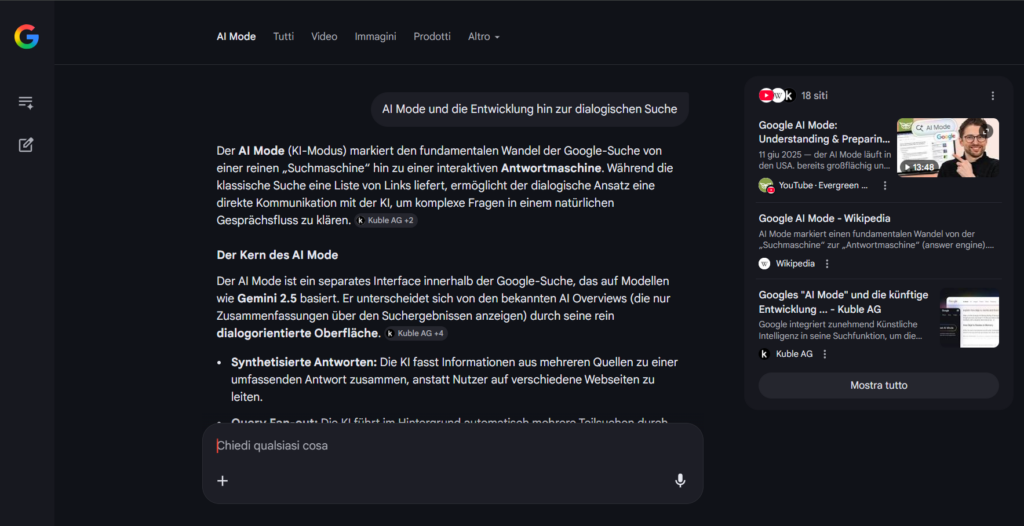Switch to the Tutti tab
The image size is (1024, 526).
click(x=283, y=37)
